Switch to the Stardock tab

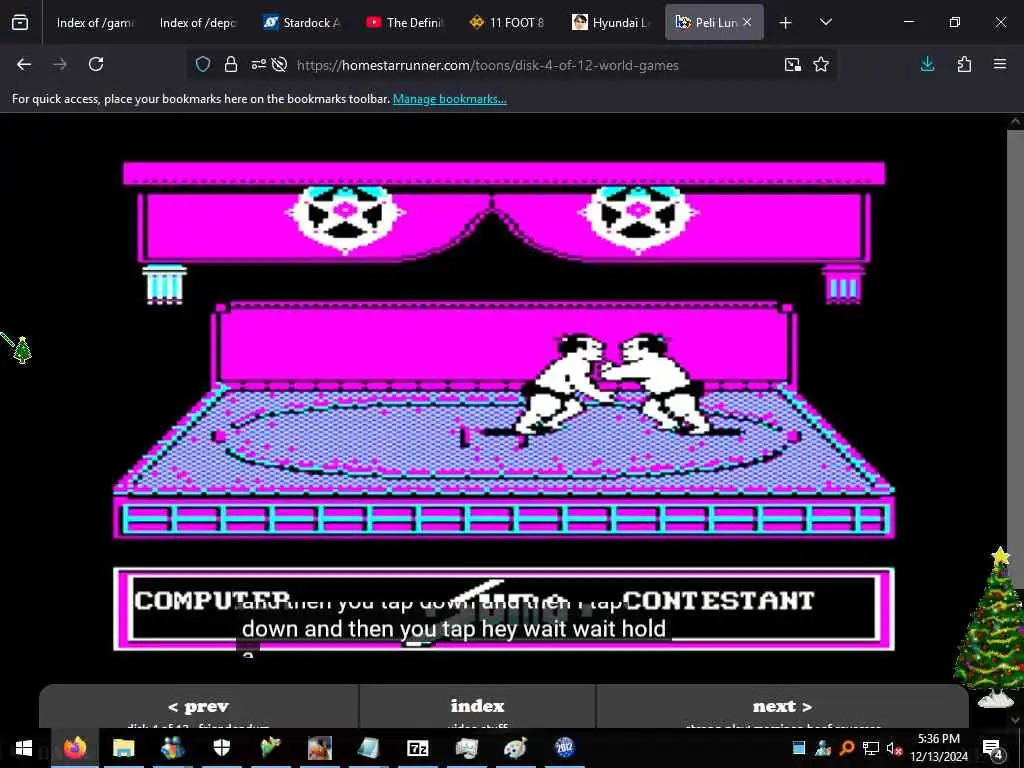pyautogui.click(x=301, y=23)
